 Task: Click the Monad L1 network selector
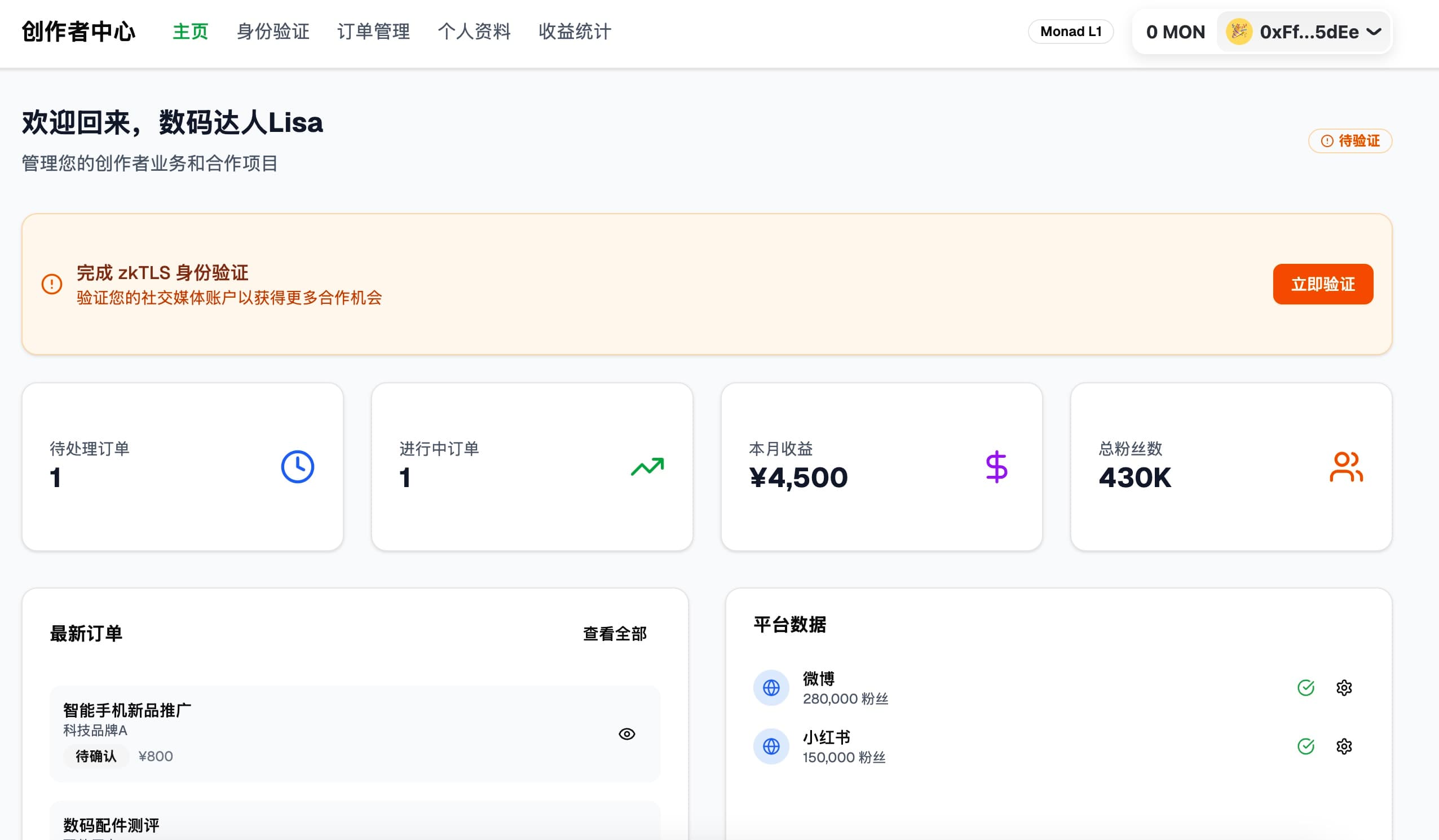click(x=1071, y=32)
